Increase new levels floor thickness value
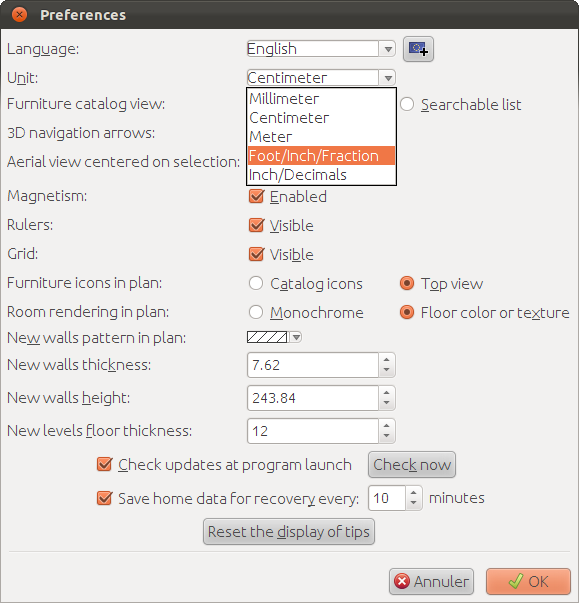This screenshot has height=603, width=579. point(387,425)
